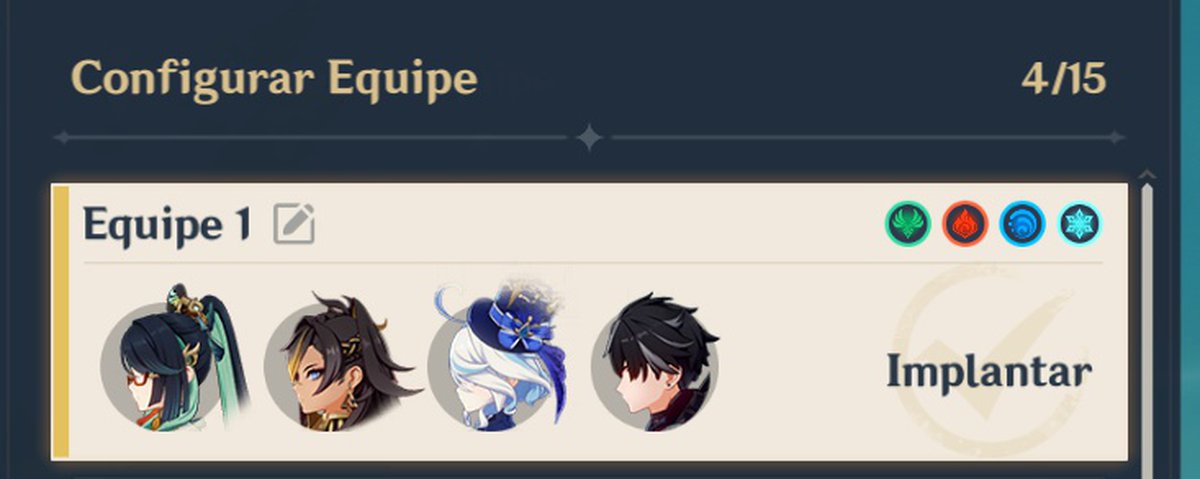Click the divider line under Equipe 1 name
Screen dimensions: 1200x479
click(x=593, y=264)
